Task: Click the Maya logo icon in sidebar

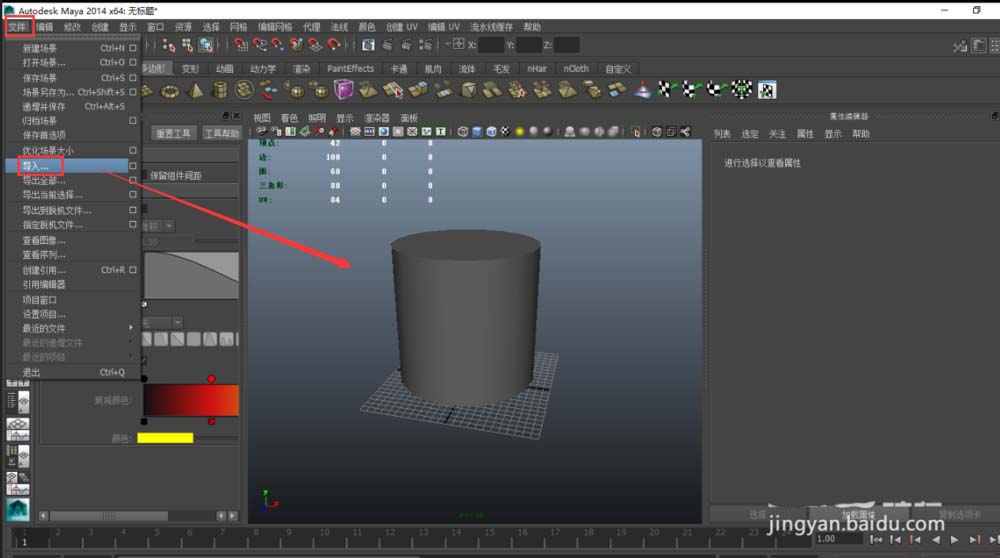Action: (18, 509)
